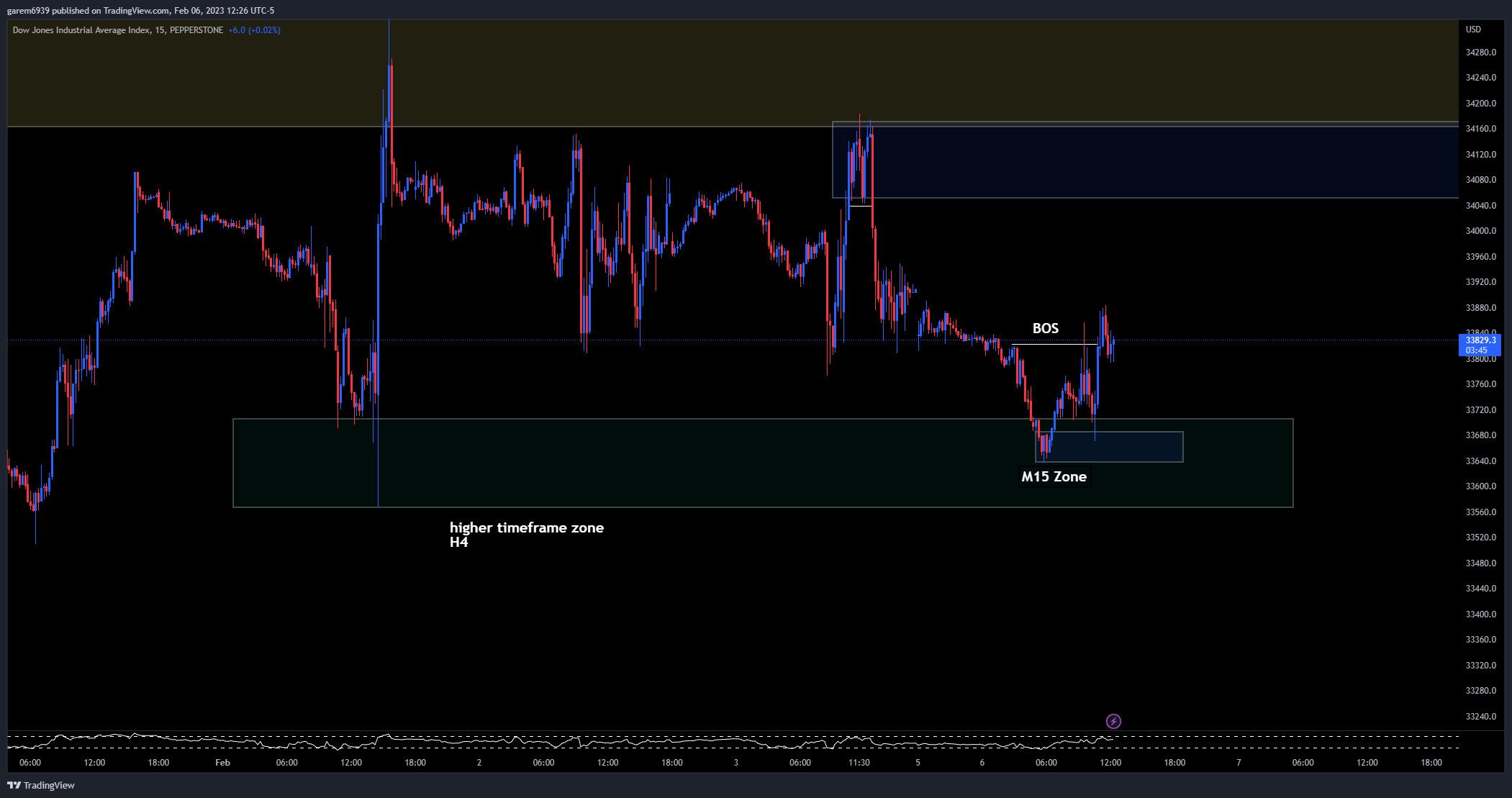Expand the green higher timeframe H4 zone box

[763, 463]
